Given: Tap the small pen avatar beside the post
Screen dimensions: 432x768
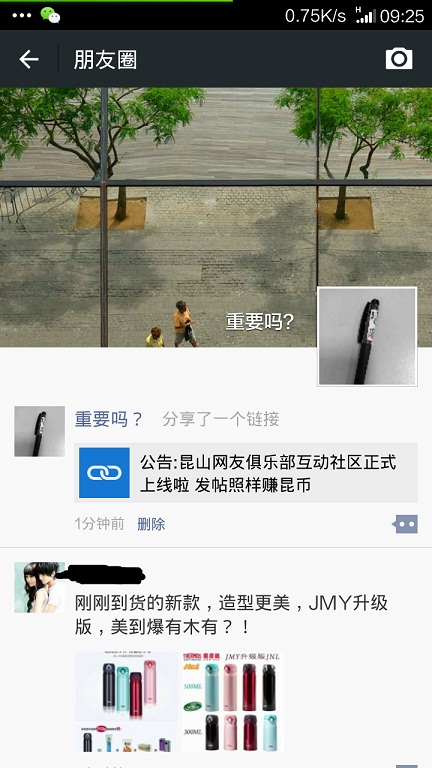Looking at the screenshot, I should (39, 431).
